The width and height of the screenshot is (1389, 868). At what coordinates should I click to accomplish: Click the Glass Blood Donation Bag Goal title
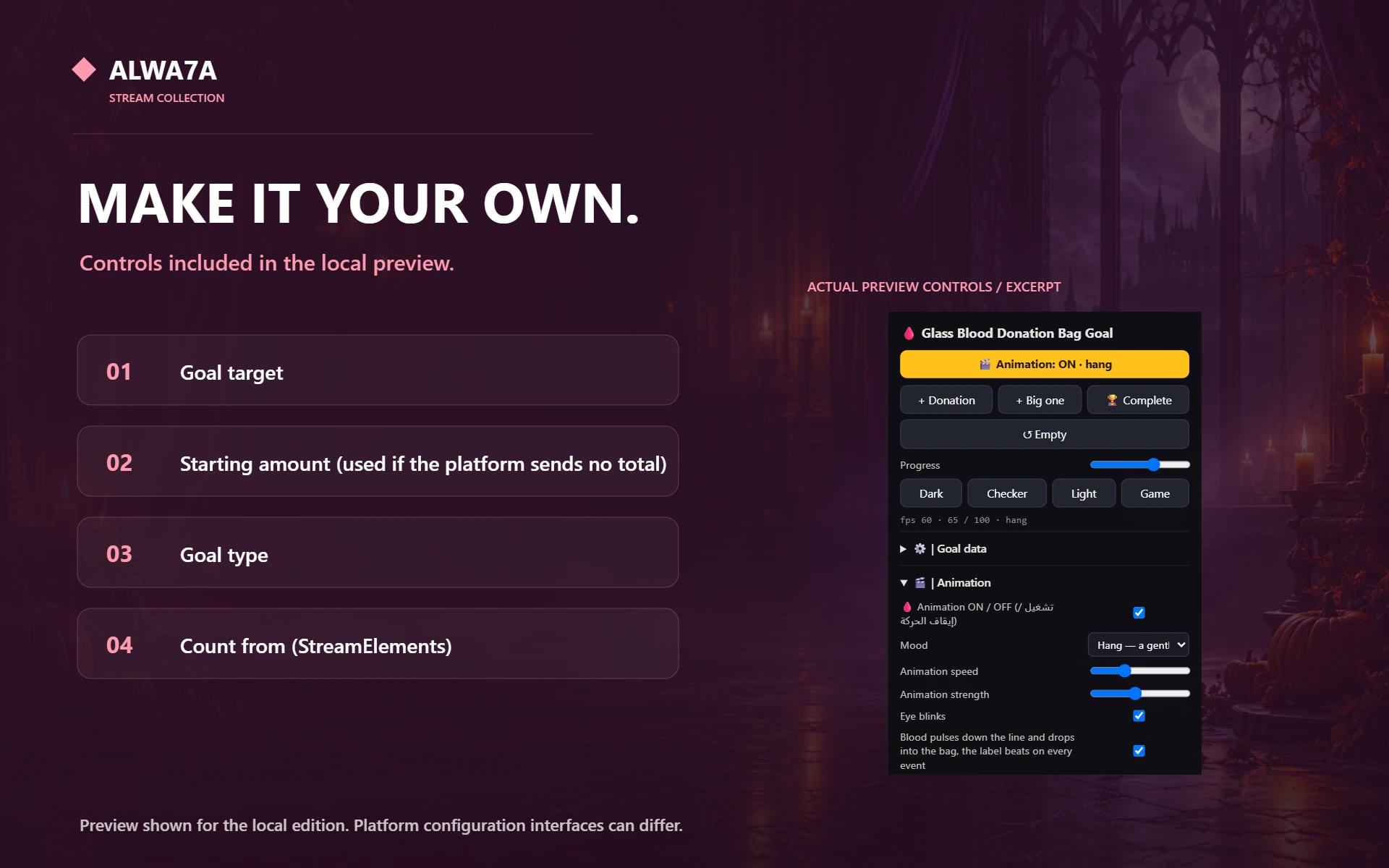(1016, 333)
